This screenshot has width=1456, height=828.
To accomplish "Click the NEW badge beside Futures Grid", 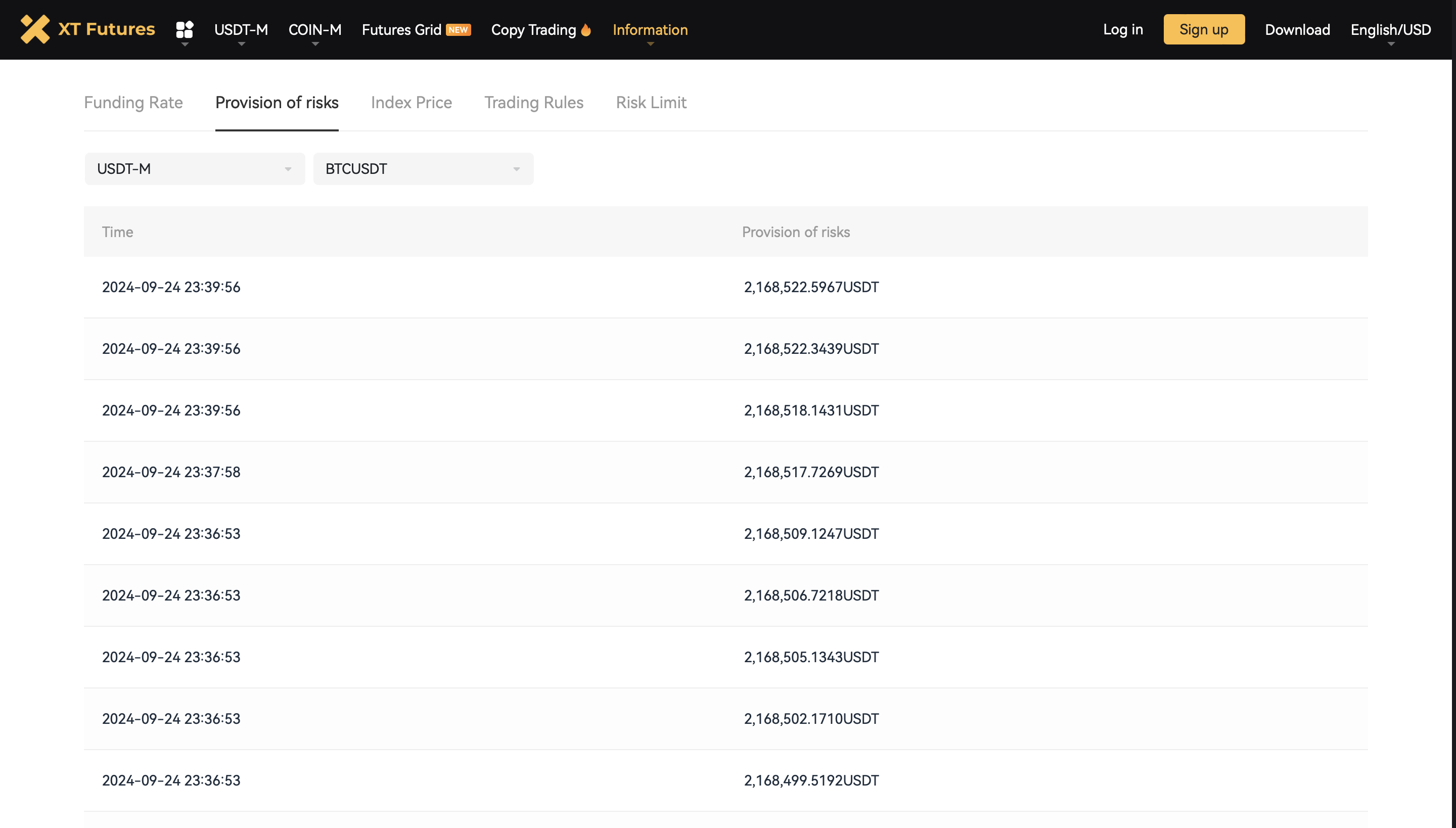I will pos(459,29).
